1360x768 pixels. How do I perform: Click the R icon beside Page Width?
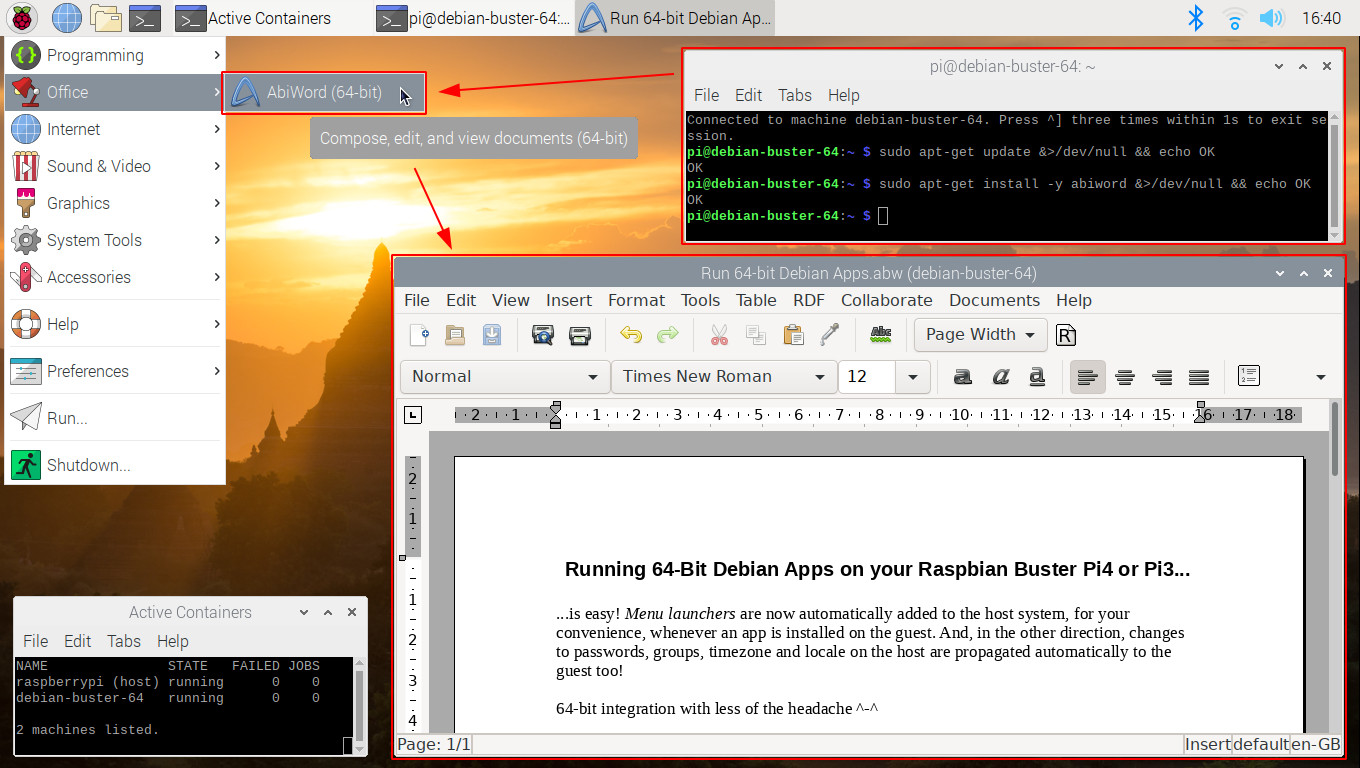1066,335
